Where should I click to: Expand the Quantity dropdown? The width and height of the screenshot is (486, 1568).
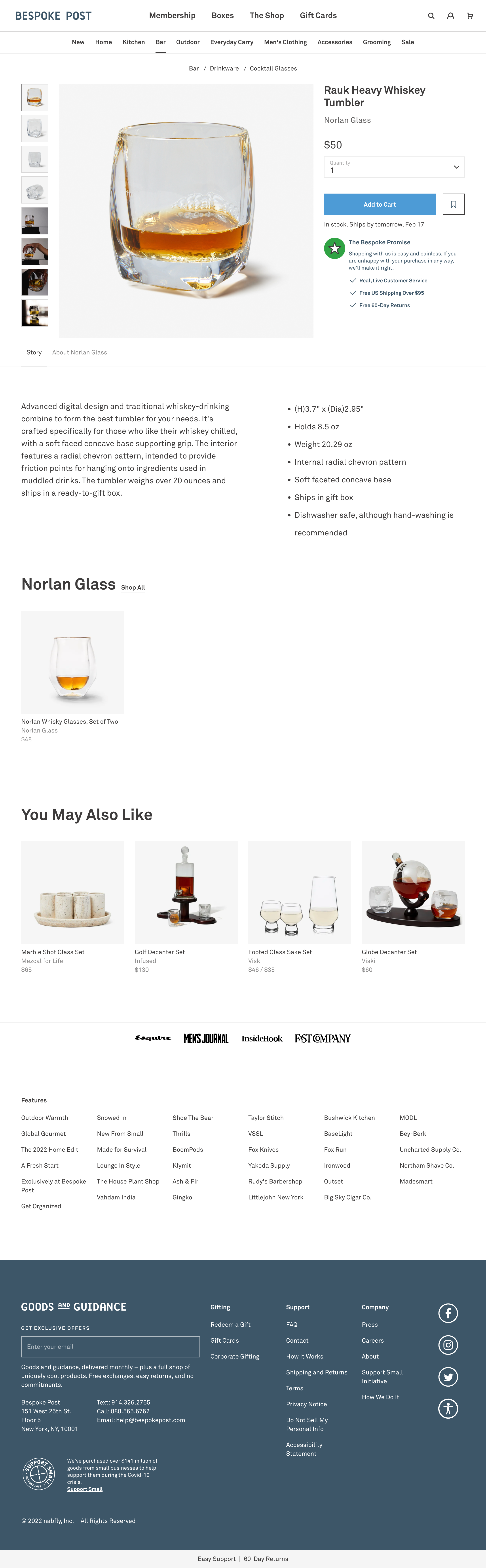(x=394, y=167)
